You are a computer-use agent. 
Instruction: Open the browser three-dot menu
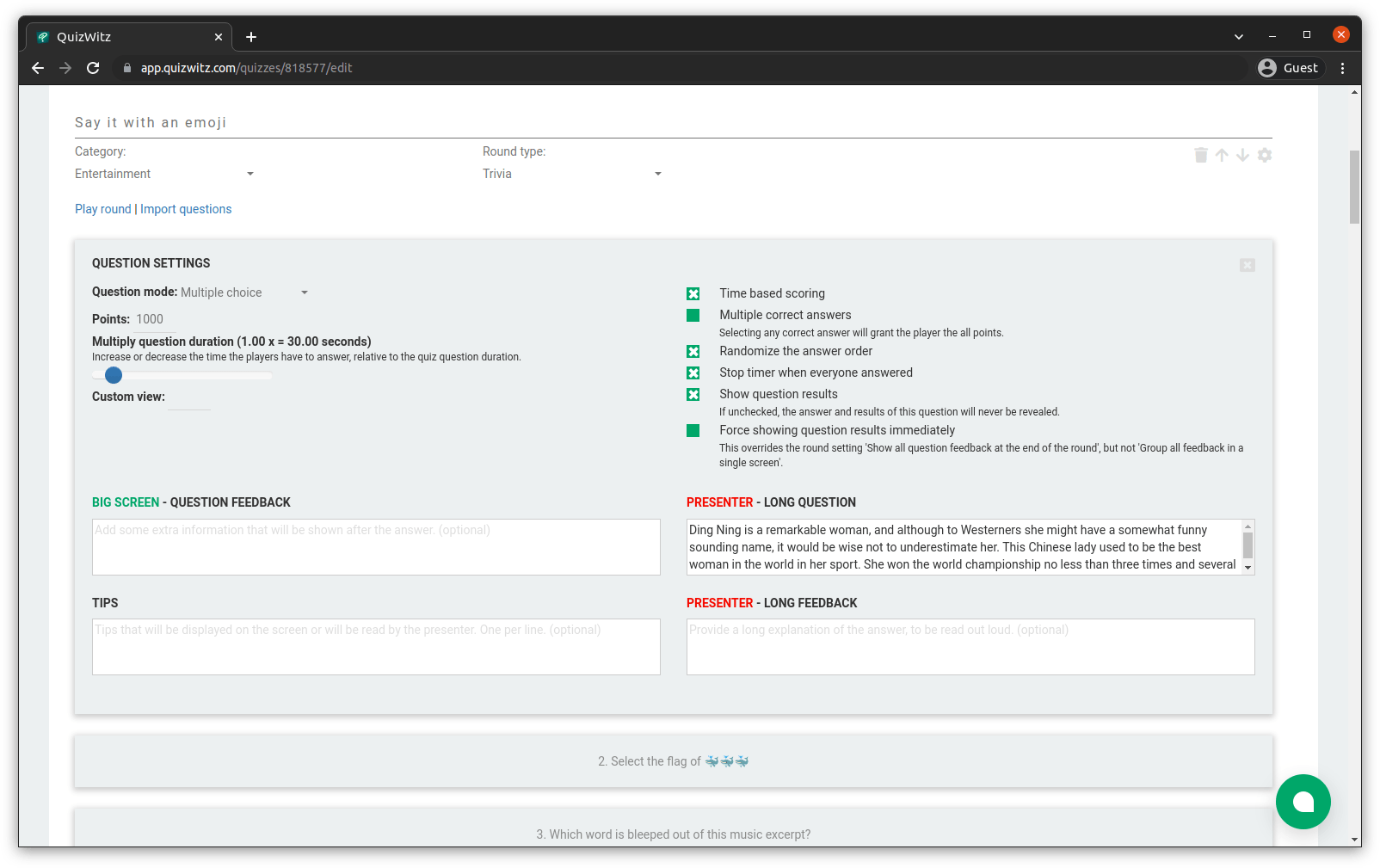(x=1342, y=68)
